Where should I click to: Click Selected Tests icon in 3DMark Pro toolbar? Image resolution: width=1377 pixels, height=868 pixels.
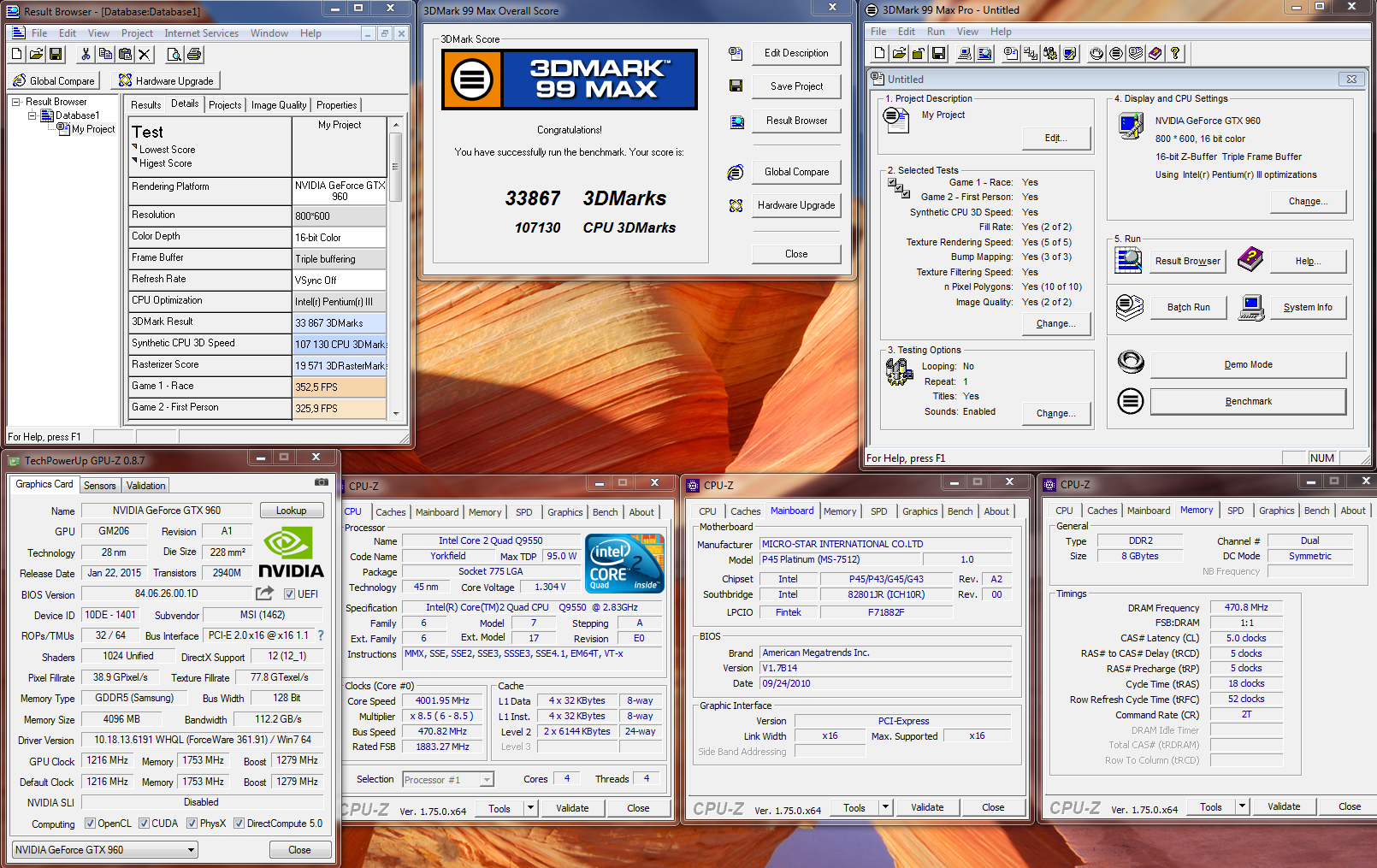(1031, 53)
